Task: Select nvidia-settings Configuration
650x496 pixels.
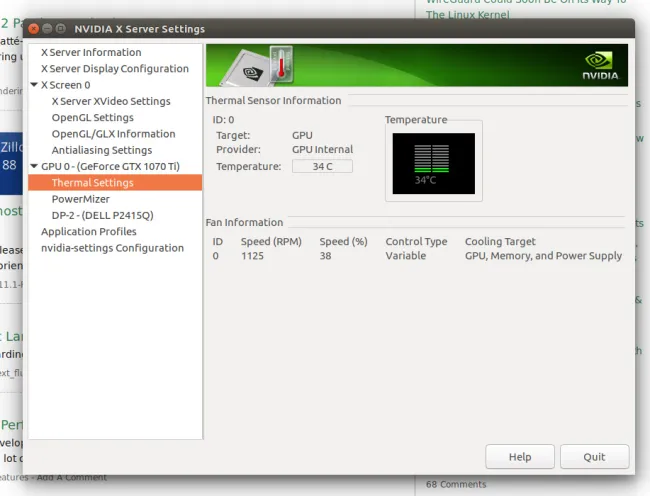Action: click(x=112, y=248)
